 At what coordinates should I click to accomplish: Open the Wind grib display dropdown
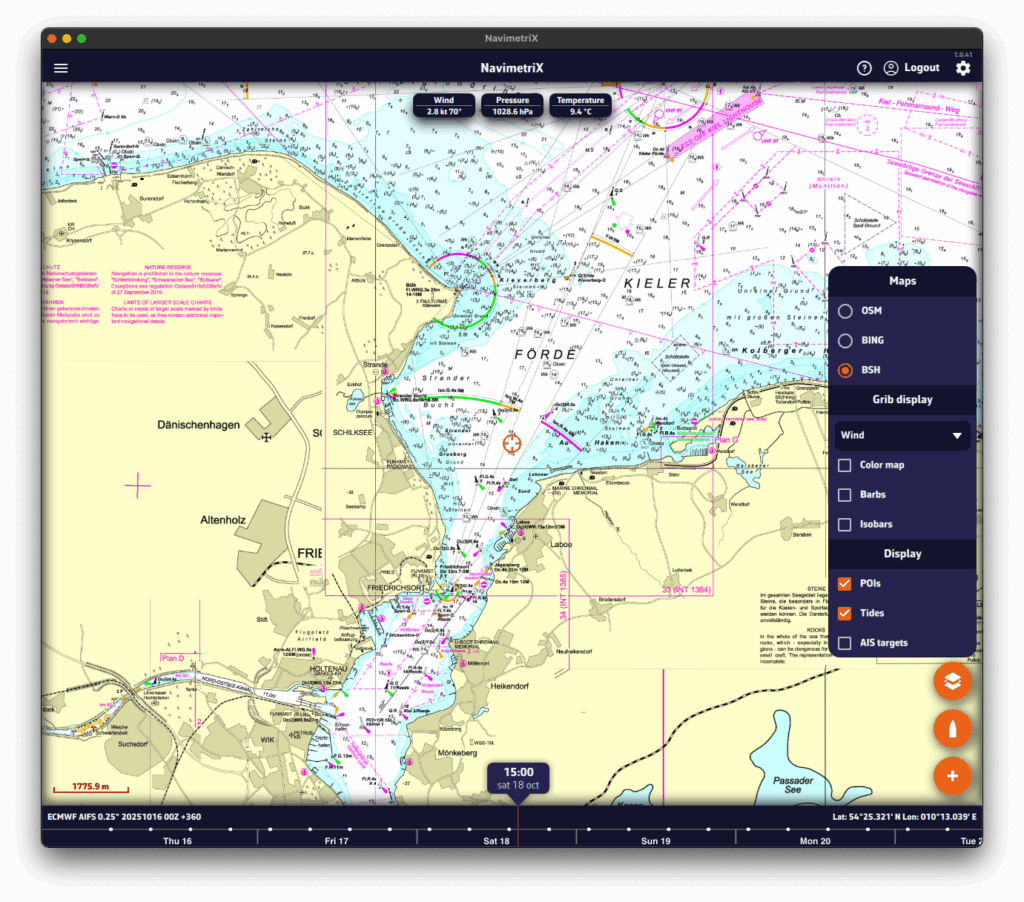coord(901,436)
